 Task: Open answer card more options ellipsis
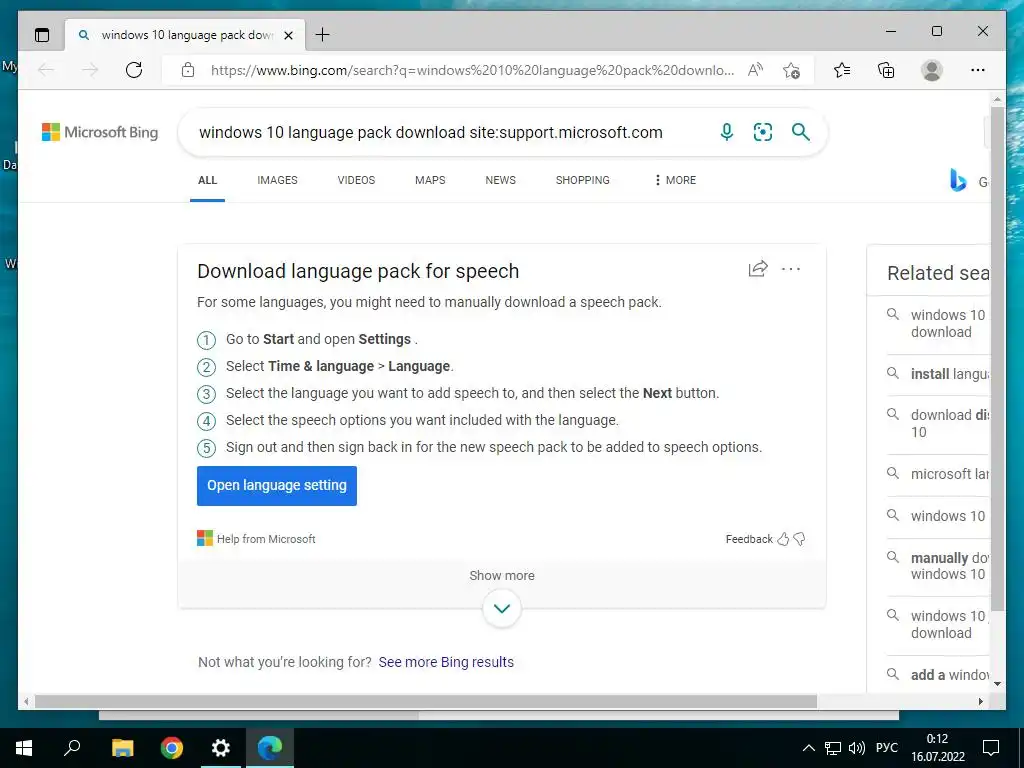click(x=791, y=268)
